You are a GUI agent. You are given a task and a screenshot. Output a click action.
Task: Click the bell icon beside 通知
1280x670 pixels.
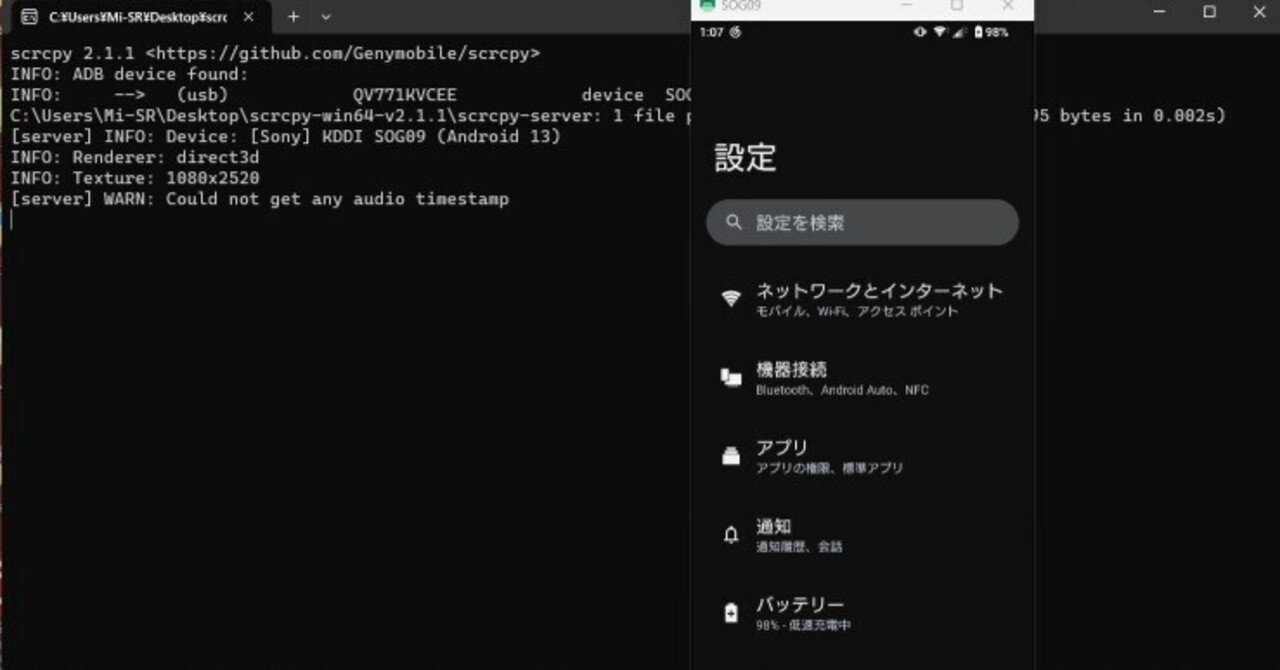click(731, 535)
